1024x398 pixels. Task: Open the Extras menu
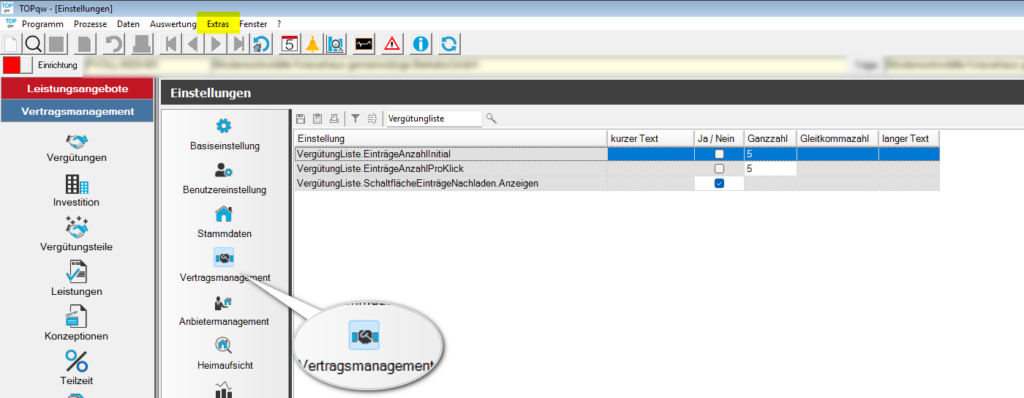coord(218,24)
